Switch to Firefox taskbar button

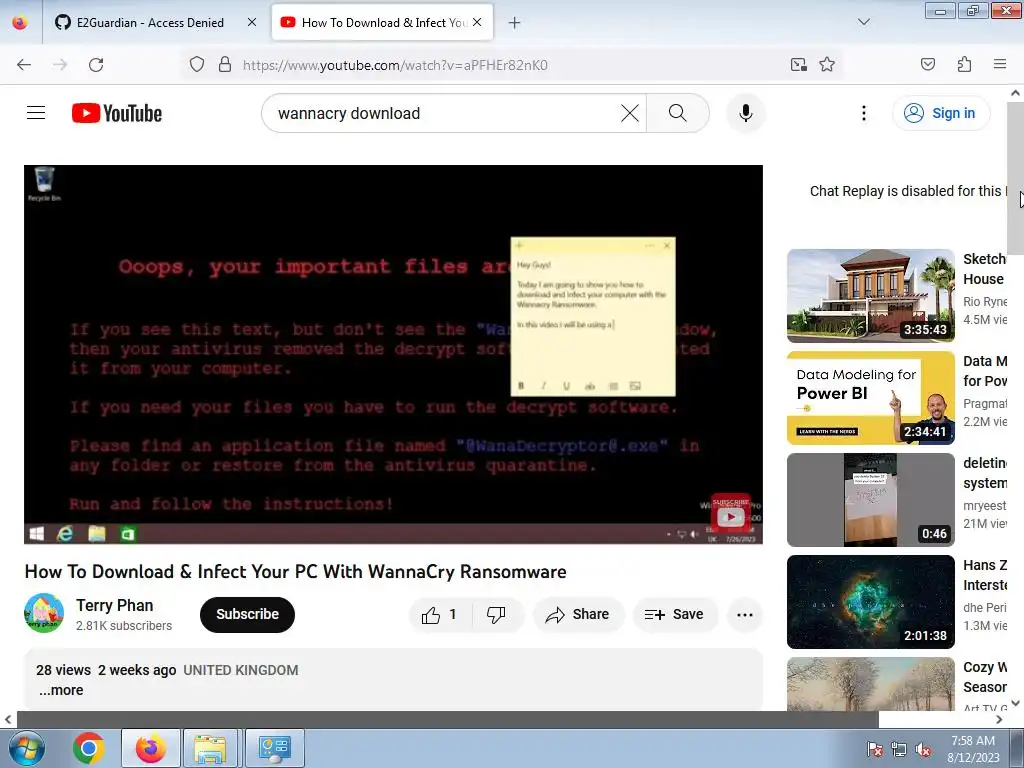click(151, 748)
